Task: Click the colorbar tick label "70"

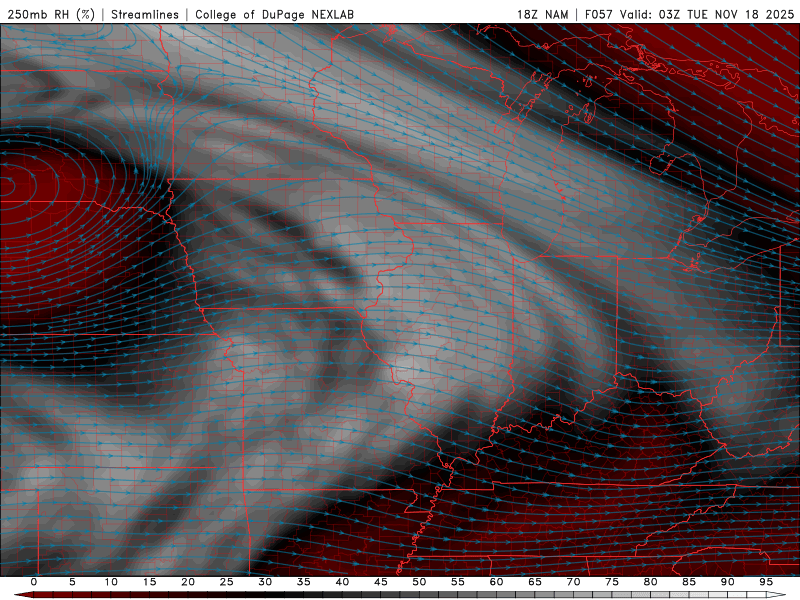Action: pos(573,582)
